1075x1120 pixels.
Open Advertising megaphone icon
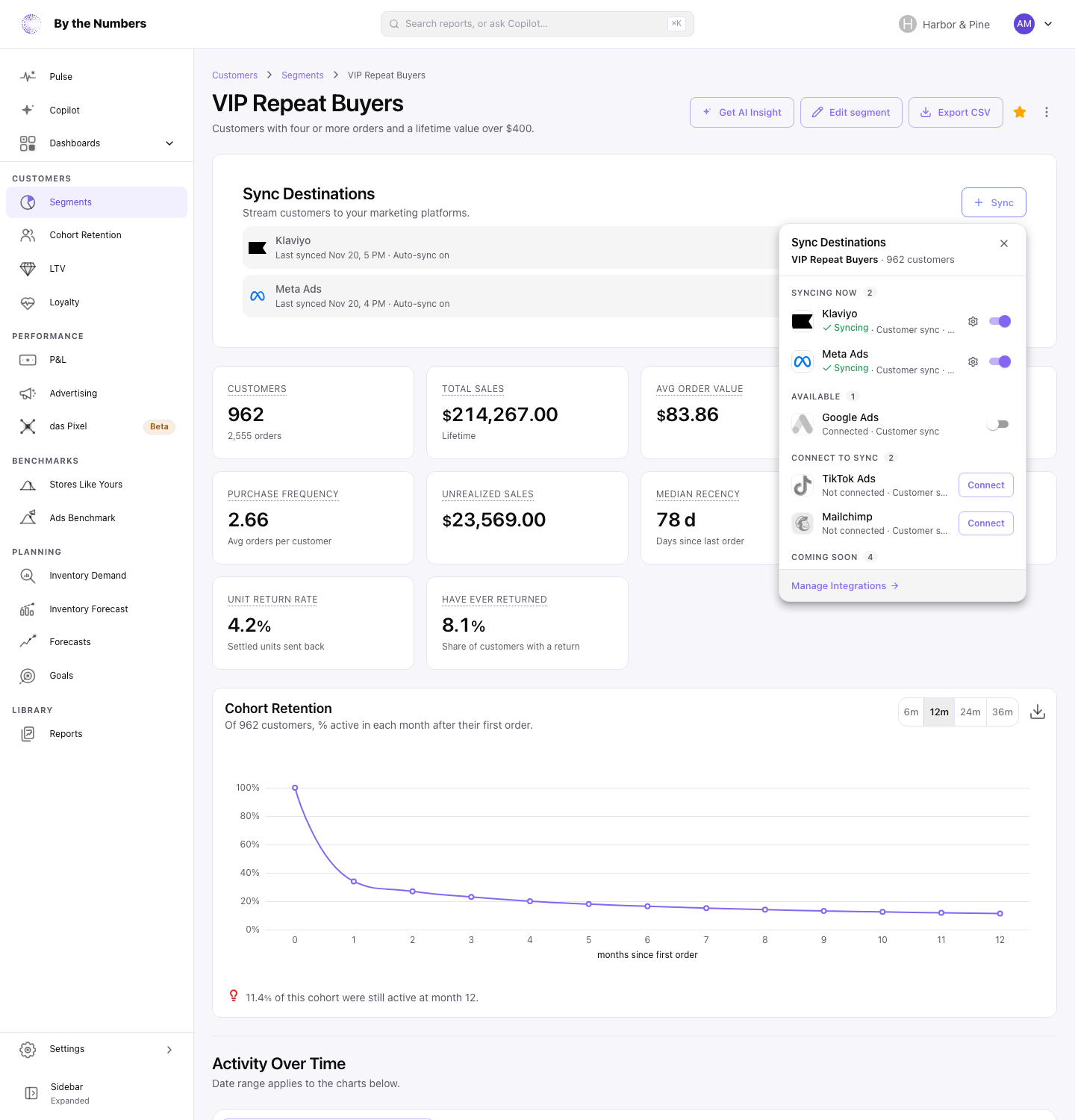coord(28,393)
